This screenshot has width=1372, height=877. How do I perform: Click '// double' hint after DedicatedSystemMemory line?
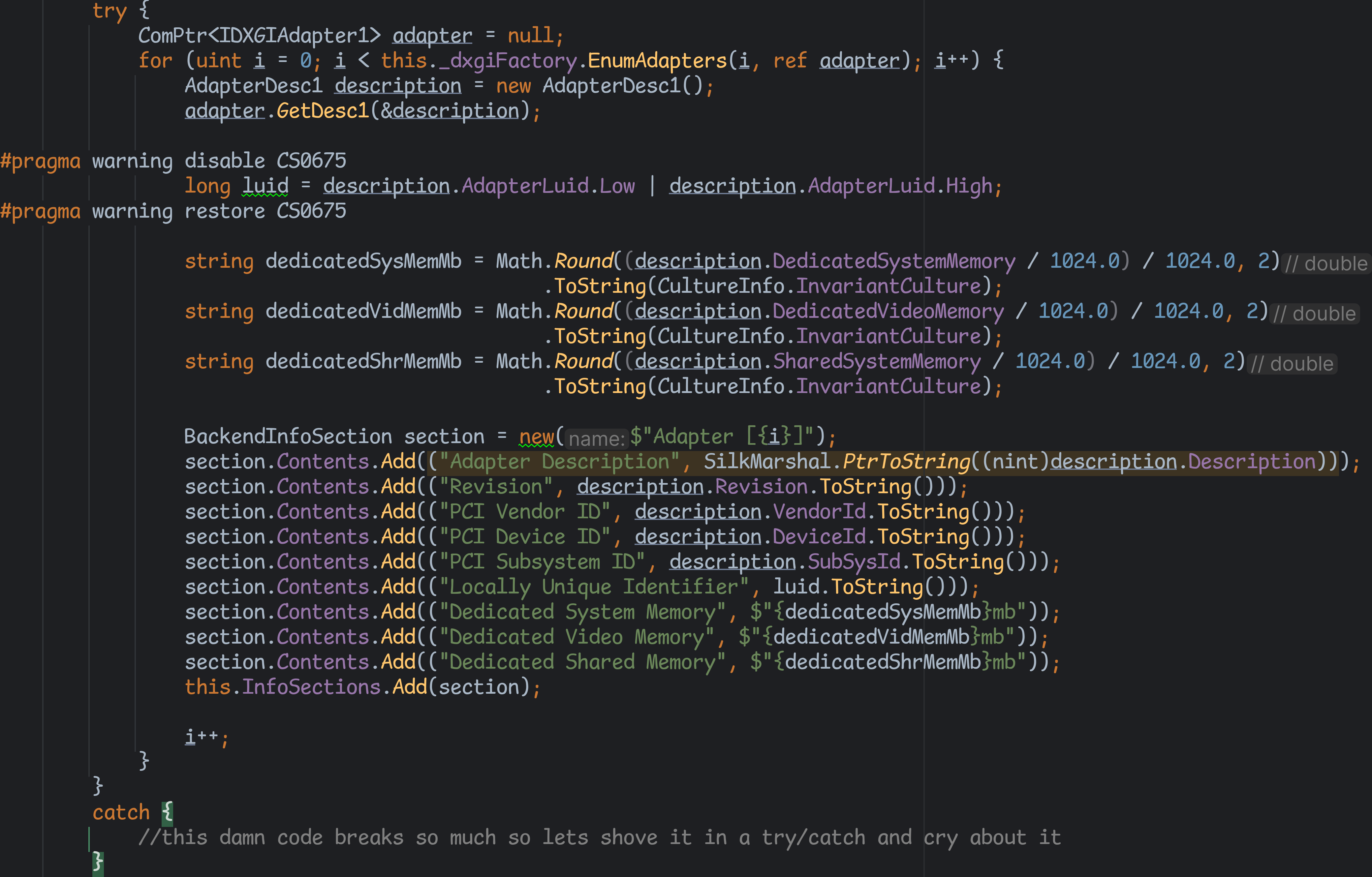pos(1325,263)
